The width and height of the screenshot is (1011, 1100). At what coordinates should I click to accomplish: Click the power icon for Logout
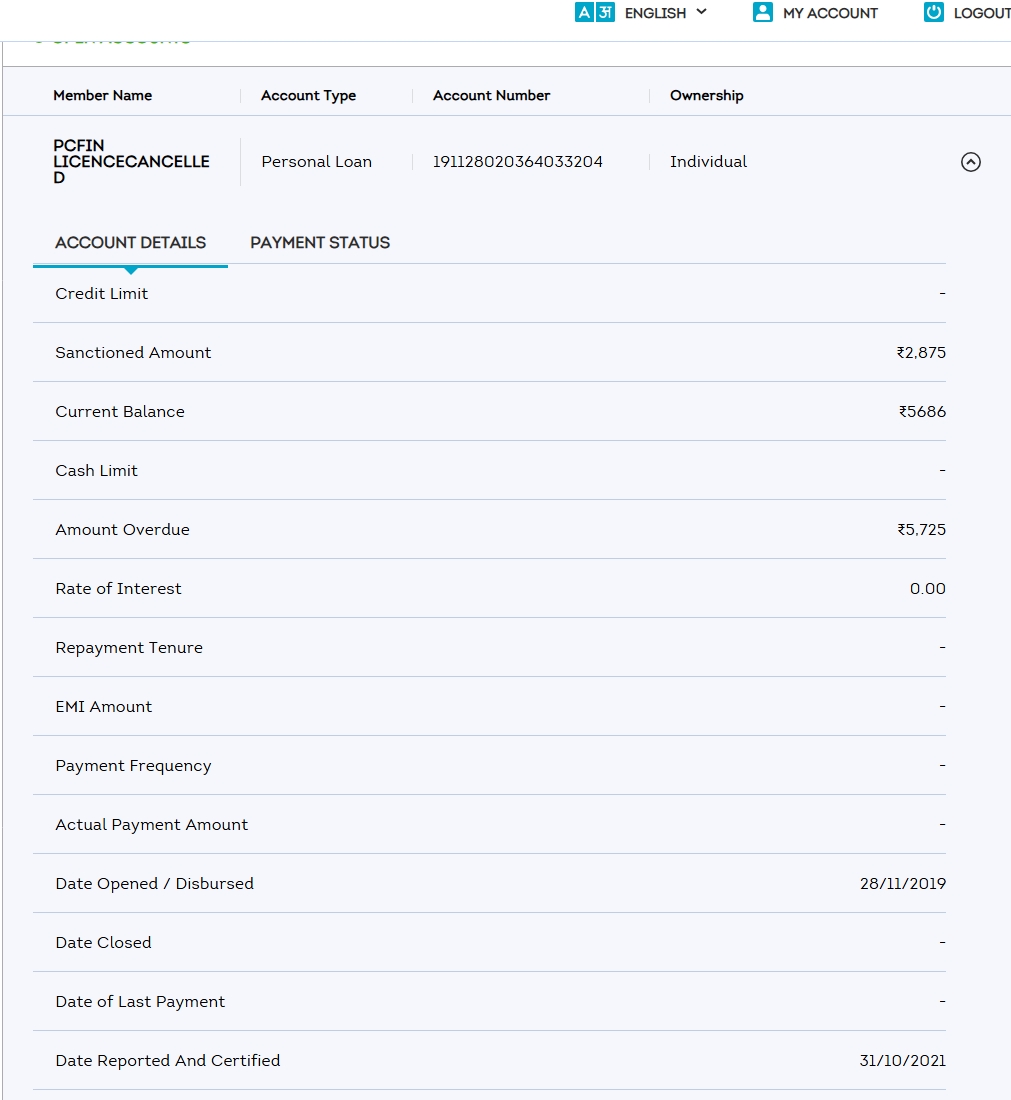tap(933, 13)
